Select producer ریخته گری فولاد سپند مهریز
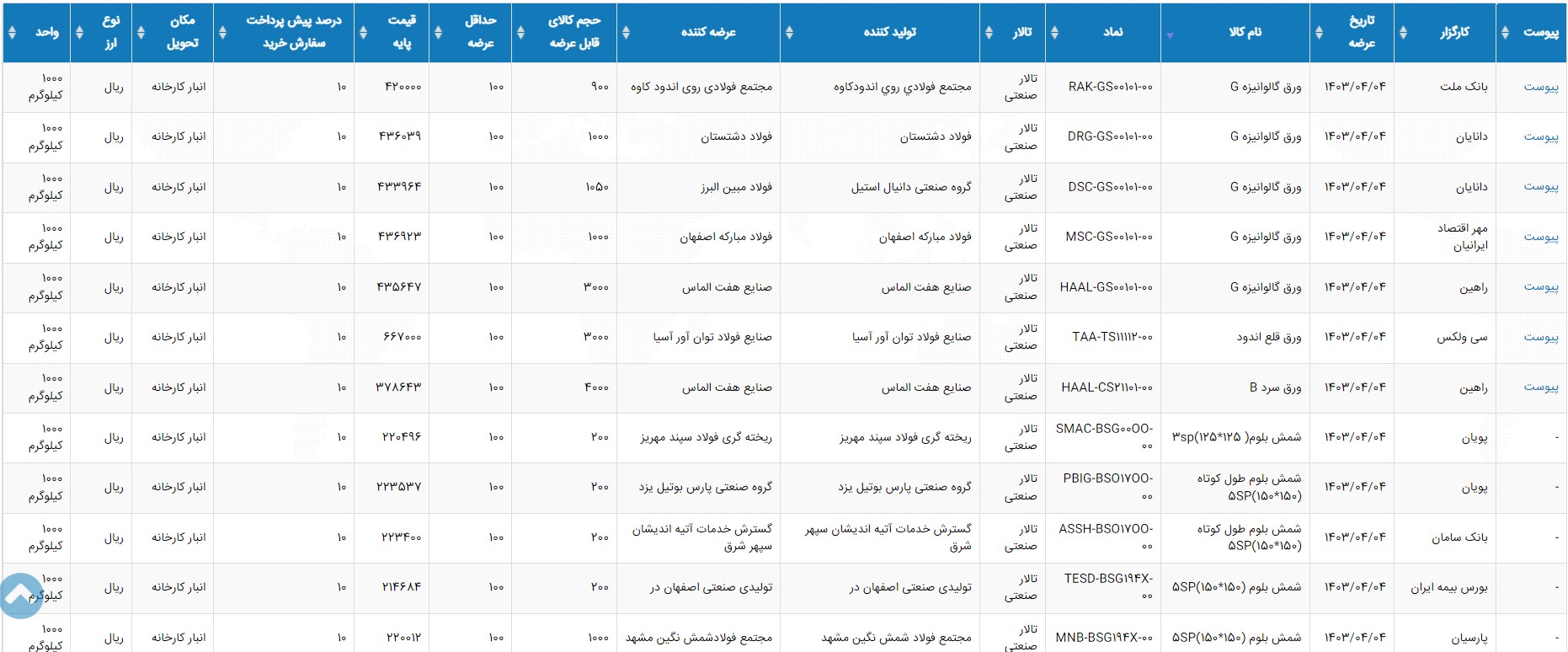This screenshot has width=1568, height=652. point(905,437)
